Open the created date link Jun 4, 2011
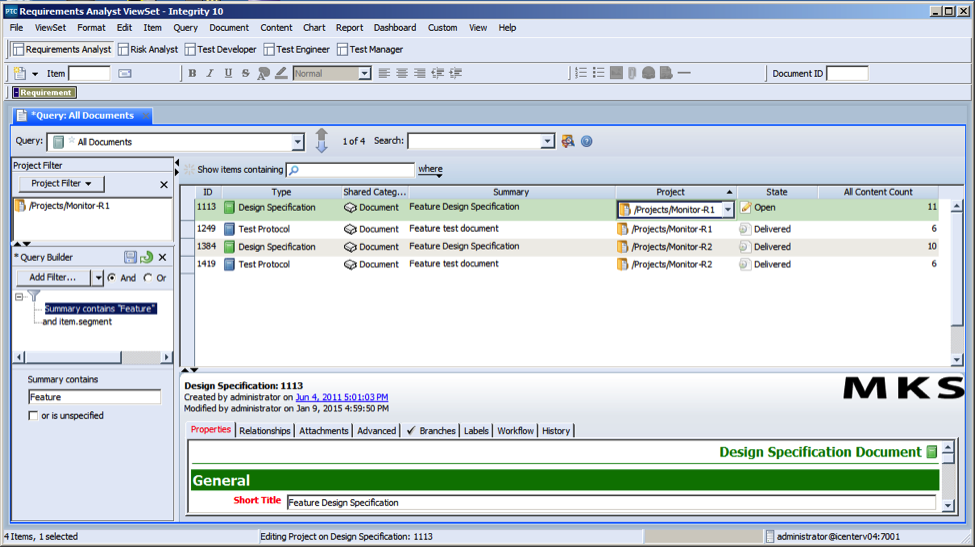 (341, 397)
